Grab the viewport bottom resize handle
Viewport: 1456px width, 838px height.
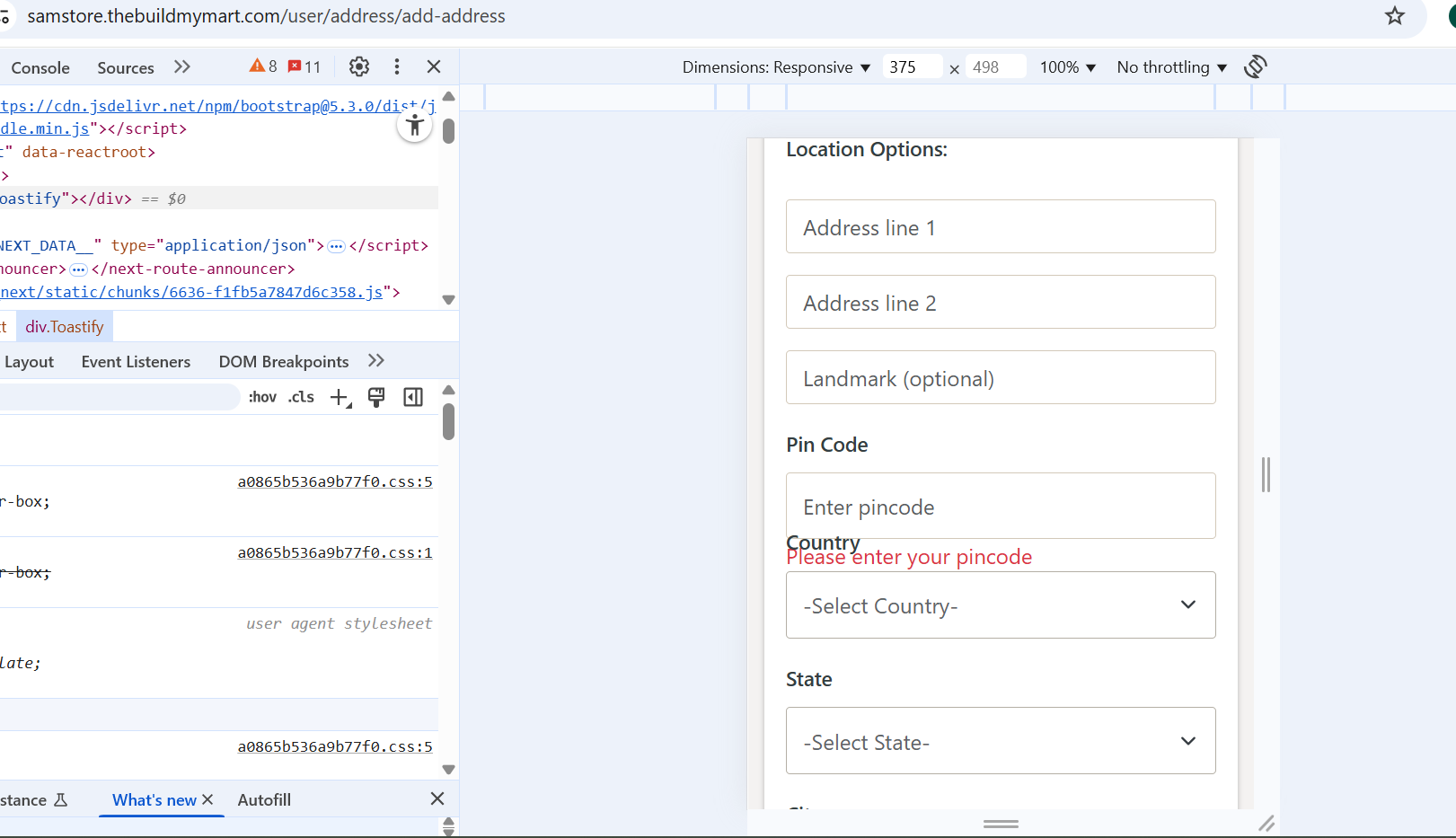1001,824
